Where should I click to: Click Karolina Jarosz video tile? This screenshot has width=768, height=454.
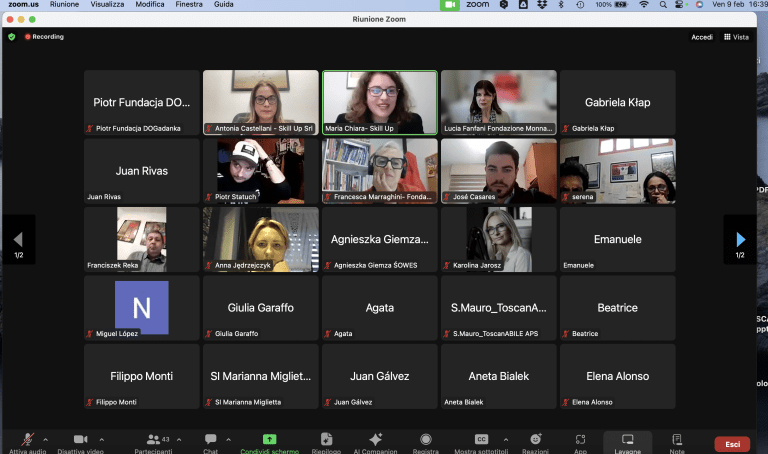[499, 239]
